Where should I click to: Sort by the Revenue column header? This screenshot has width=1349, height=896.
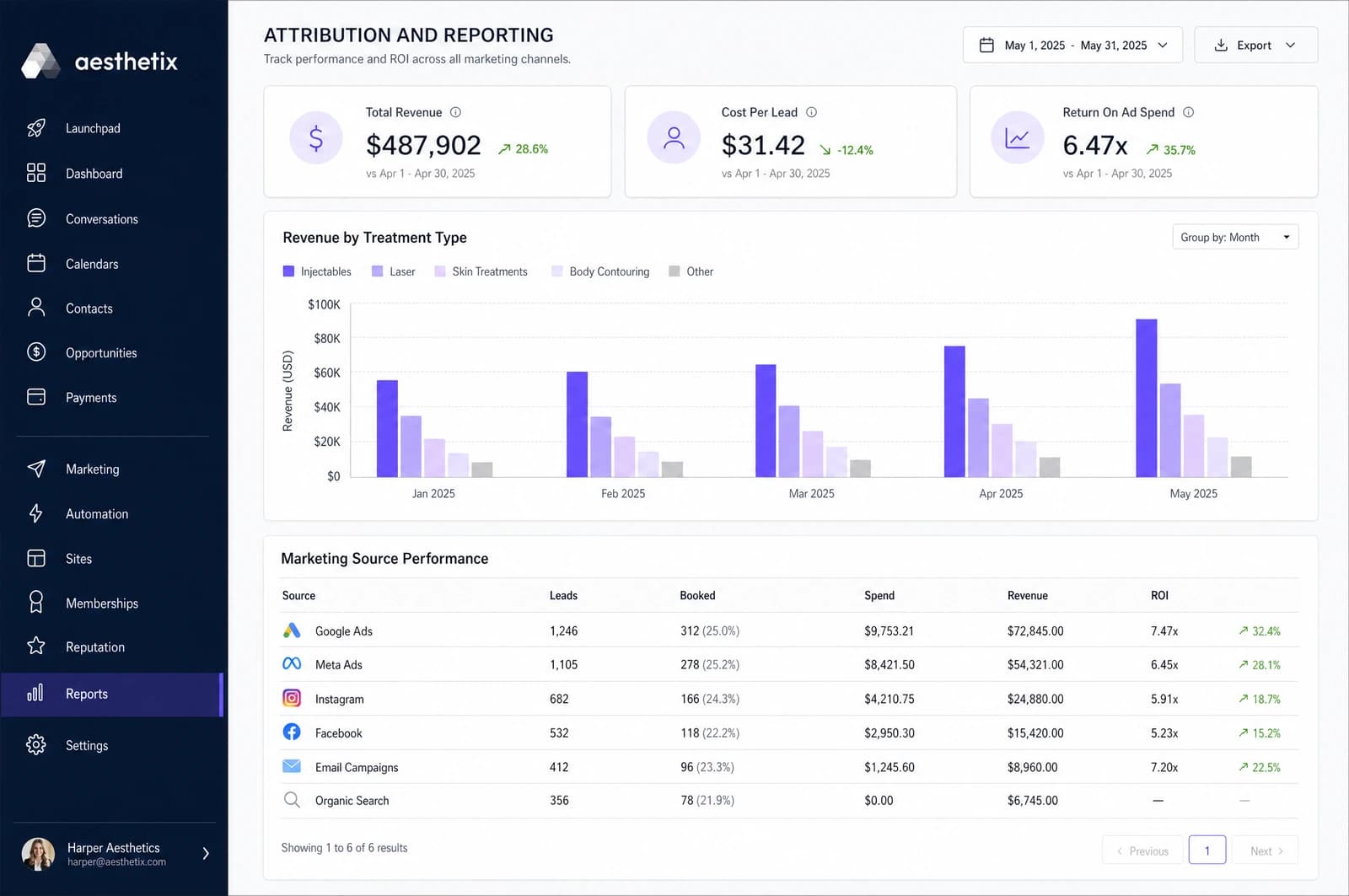[x=1028, y=595]
